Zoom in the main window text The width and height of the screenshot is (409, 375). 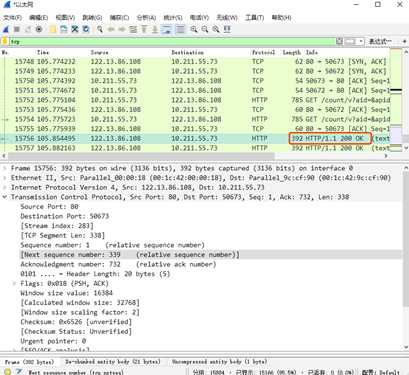[x=194, y=30]
